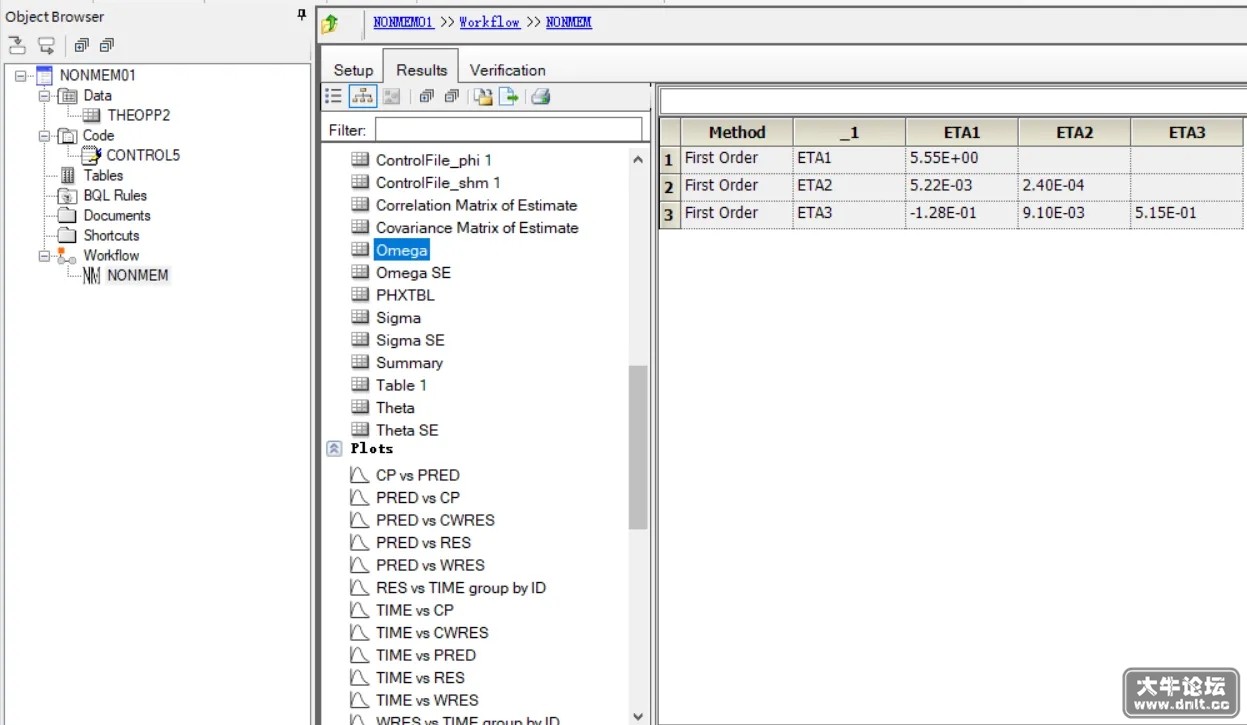Click the collapse all icon in Object Browser toolbar
The image size is (1247, 725).
click(107, 45)
